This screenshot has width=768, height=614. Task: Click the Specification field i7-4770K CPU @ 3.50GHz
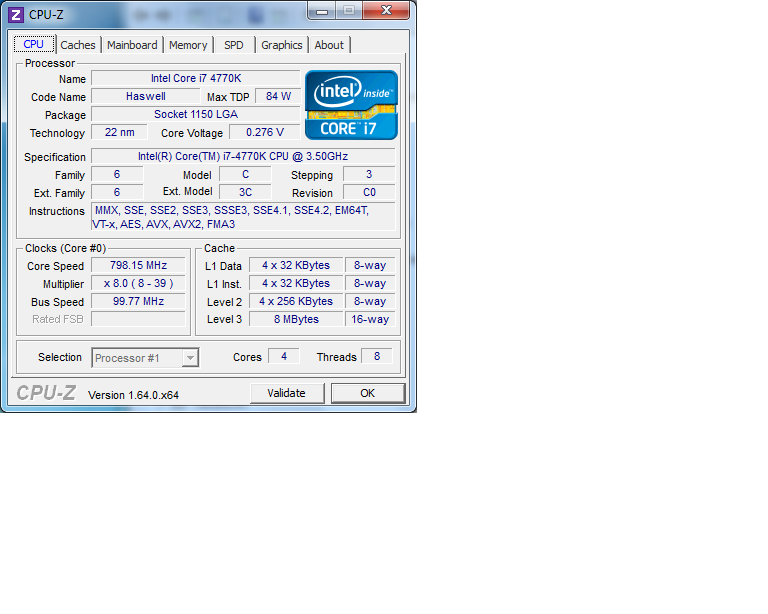coord(243,156)
